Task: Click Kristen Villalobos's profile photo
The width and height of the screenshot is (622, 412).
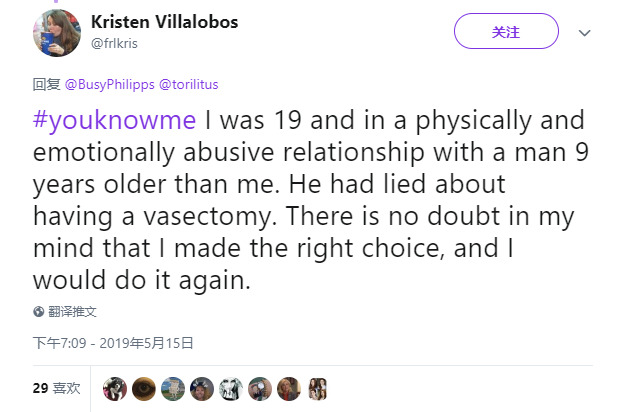Action: click(57, 33)
